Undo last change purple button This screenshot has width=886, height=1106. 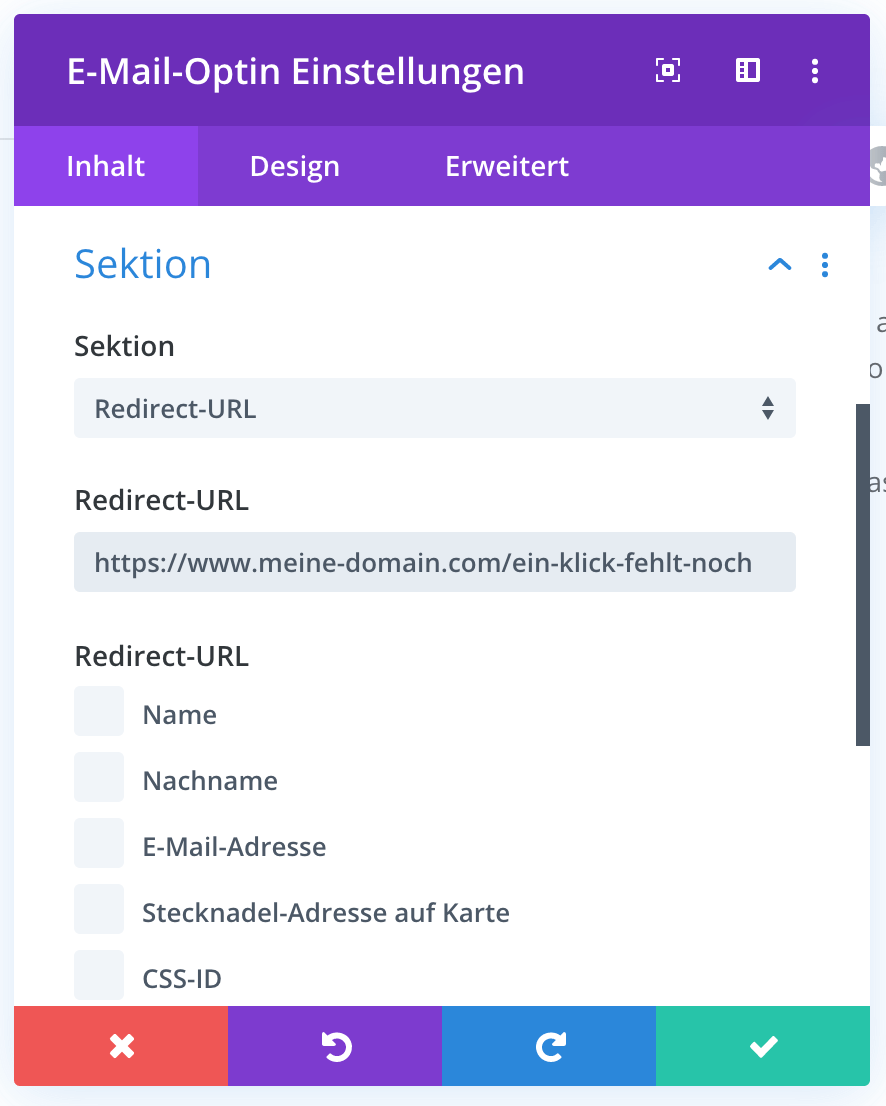point(335,1046)
